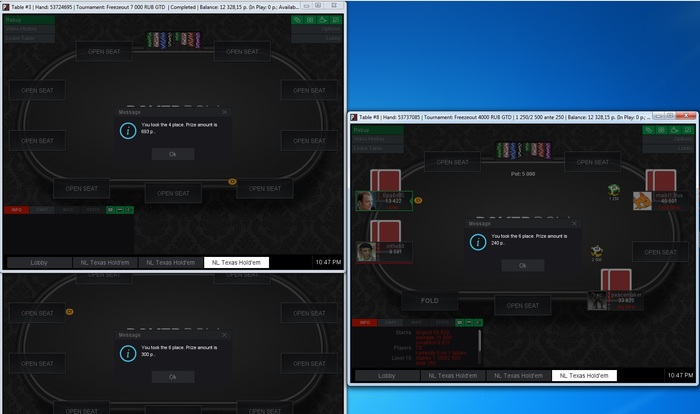Screen dimensions: 700x414
Task: Click Leave Table in Table #8
Action: (378, 148)
